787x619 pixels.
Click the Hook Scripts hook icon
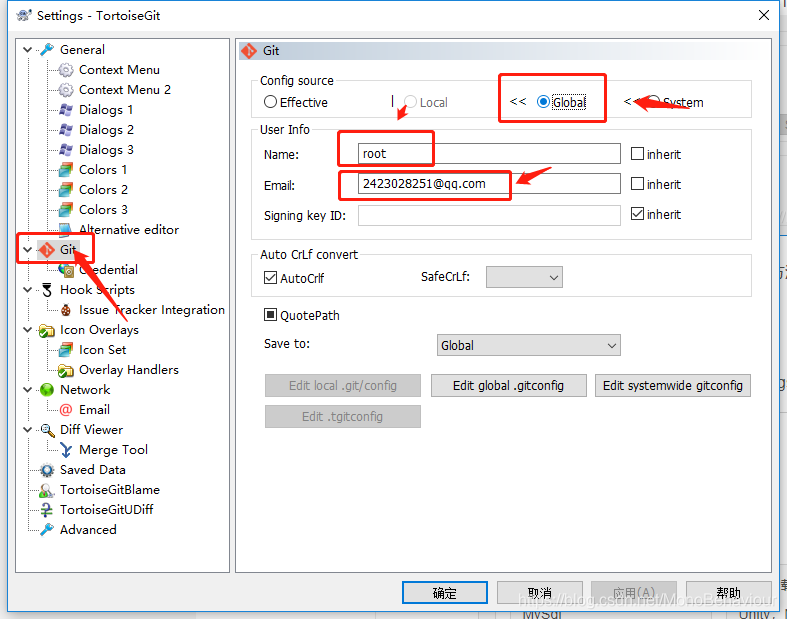[47, 290]
